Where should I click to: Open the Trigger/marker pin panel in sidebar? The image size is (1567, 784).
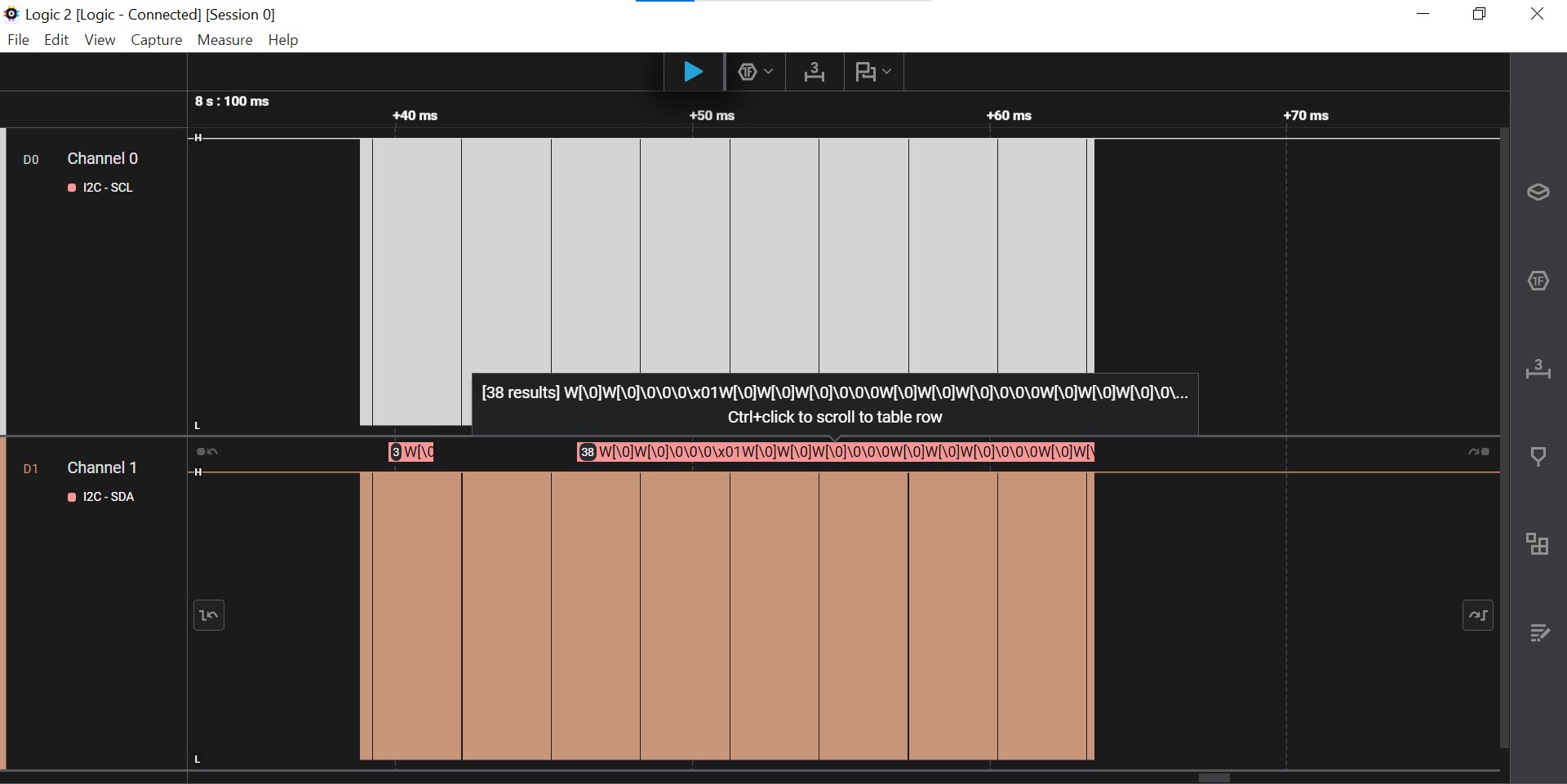[1538, 456]
